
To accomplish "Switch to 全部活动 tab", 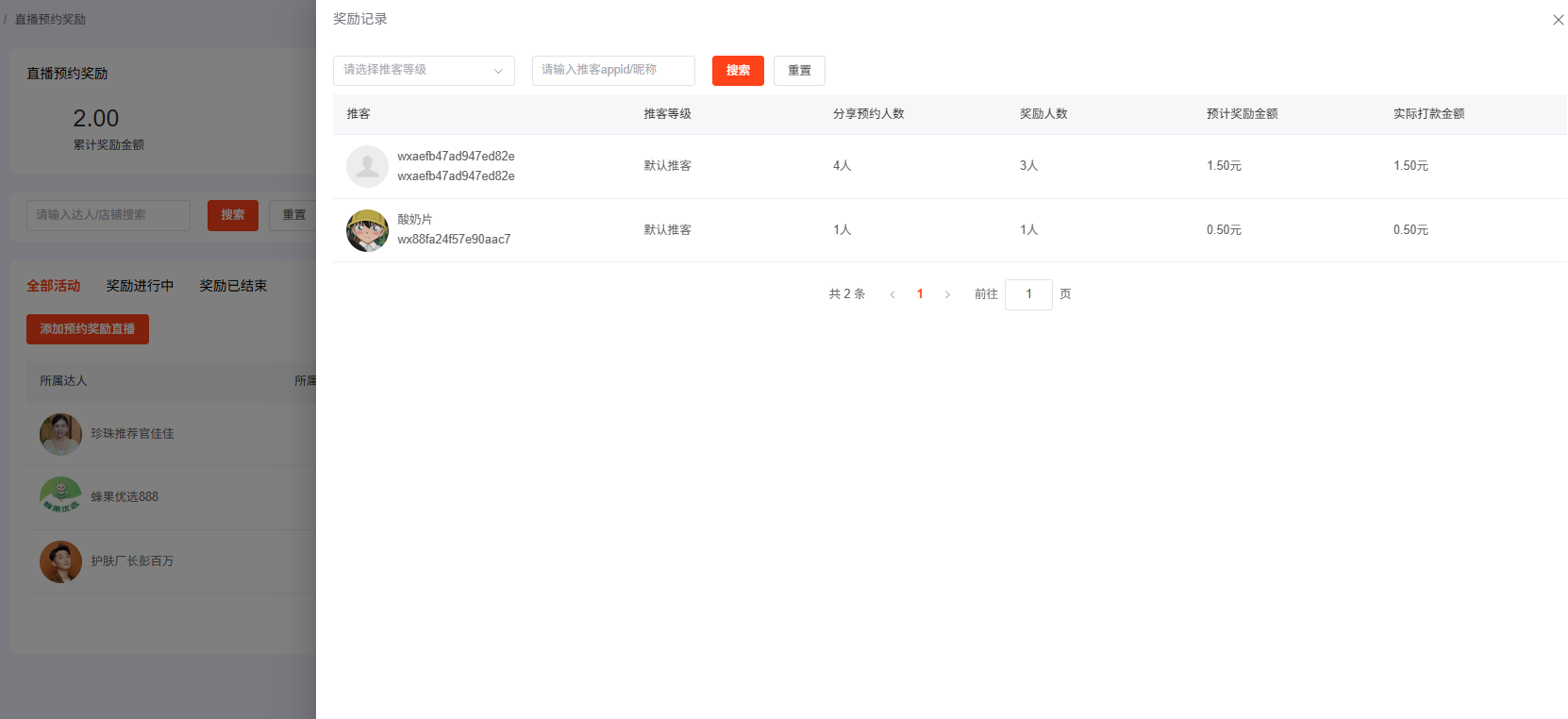I will pyautogui.click(x=54, y=286).
